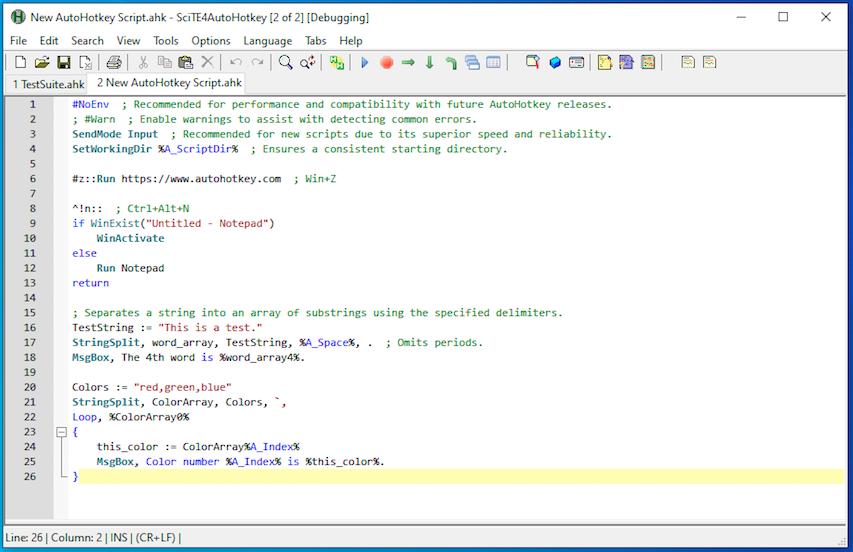853x552 pixels.
Task: Click the blue and yellow document icon
Action: (626, 63)
